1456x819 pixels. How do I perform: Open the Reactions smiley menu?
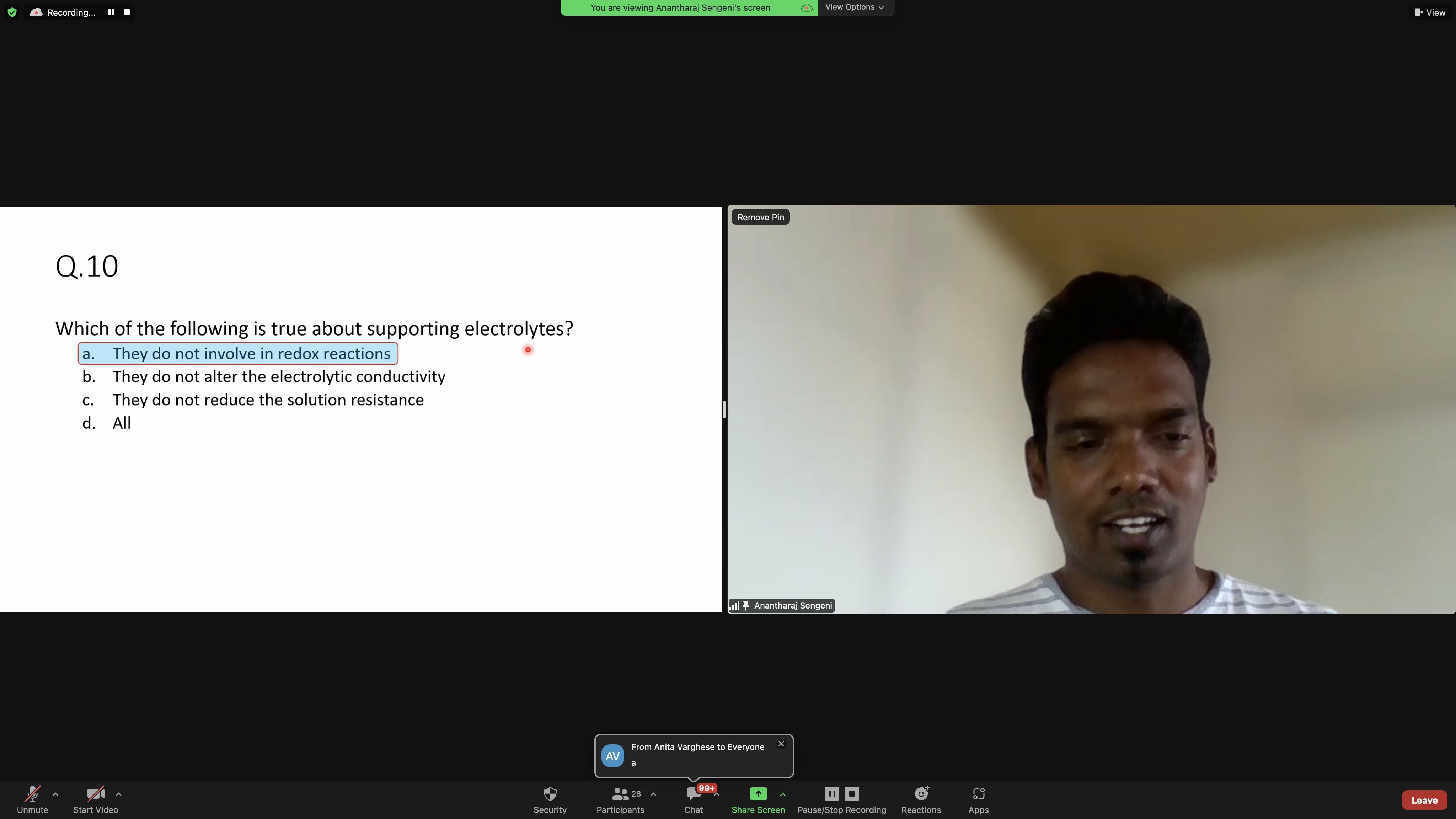pyautogui.click(x=921, y=794)
